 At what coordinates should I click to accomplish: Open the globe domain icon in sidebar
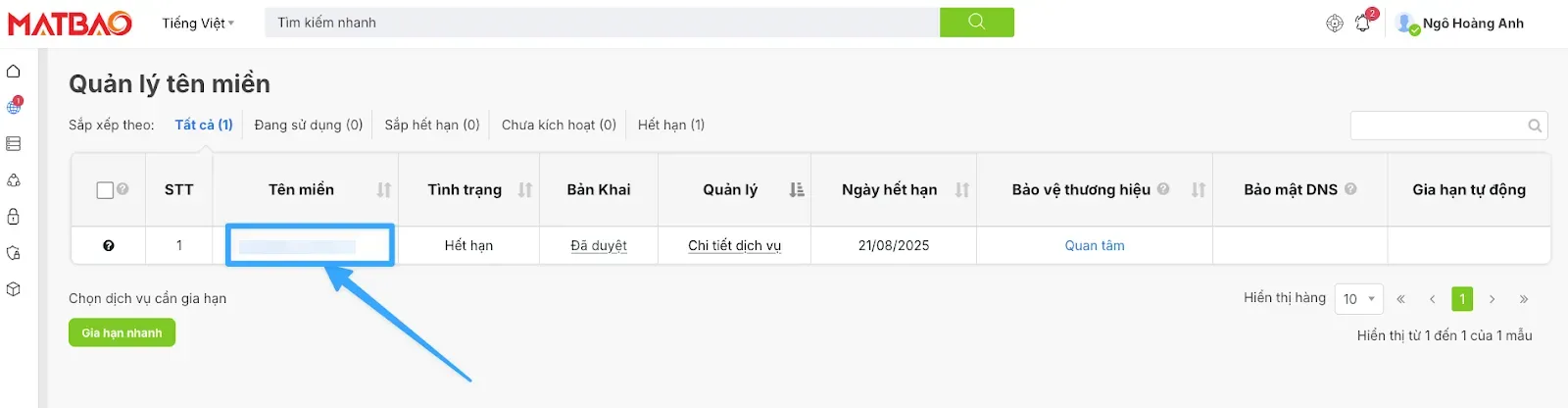coord(14,107)
